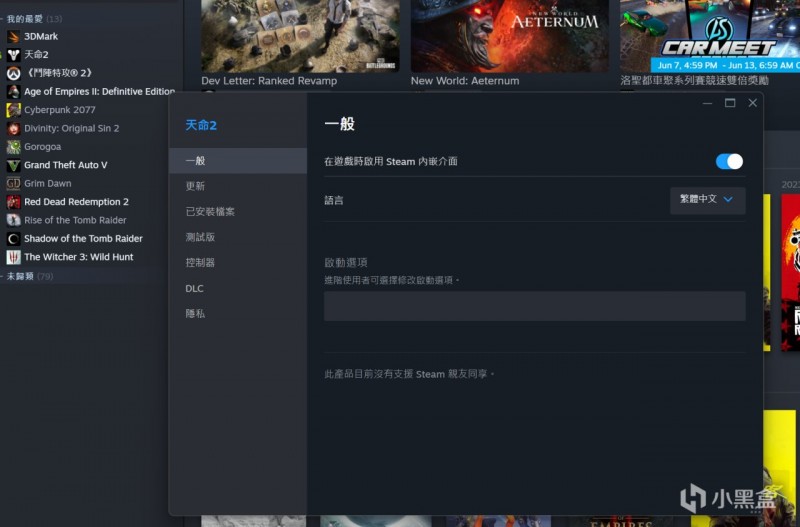The image size is (800, 527).
Task: Click Red Dead Redemption 2 icon
Action: point(13,202)
